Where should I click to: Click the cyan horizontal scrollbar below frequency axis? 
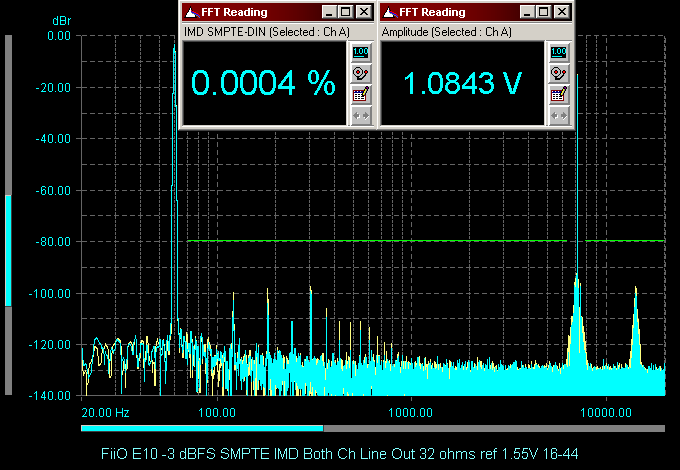(202, 428)
